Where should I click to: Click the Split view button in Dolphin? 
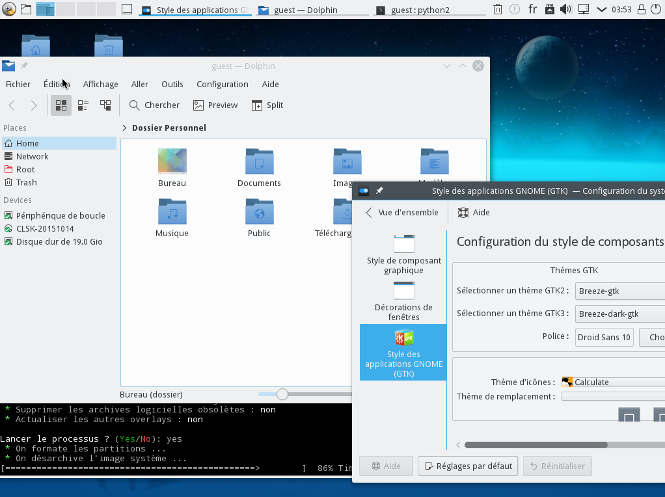[268, 105]
